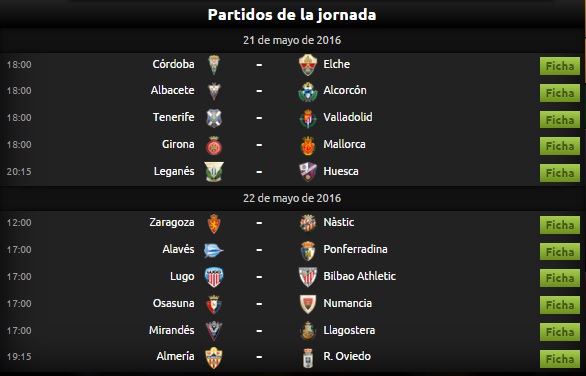The height and width of the screenshot is (376, 586).
Task: Click the Elche team badge
Action: pyautogui.click(x=308, y=65)
